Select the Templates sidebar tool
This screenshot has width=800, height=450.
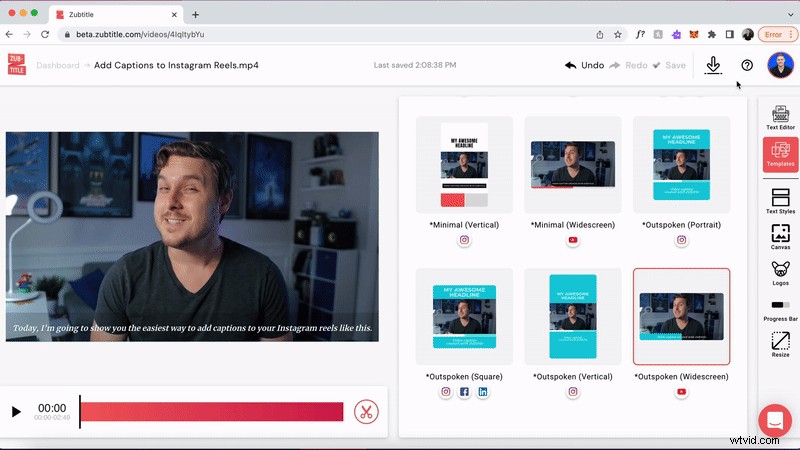coord(780,154)
